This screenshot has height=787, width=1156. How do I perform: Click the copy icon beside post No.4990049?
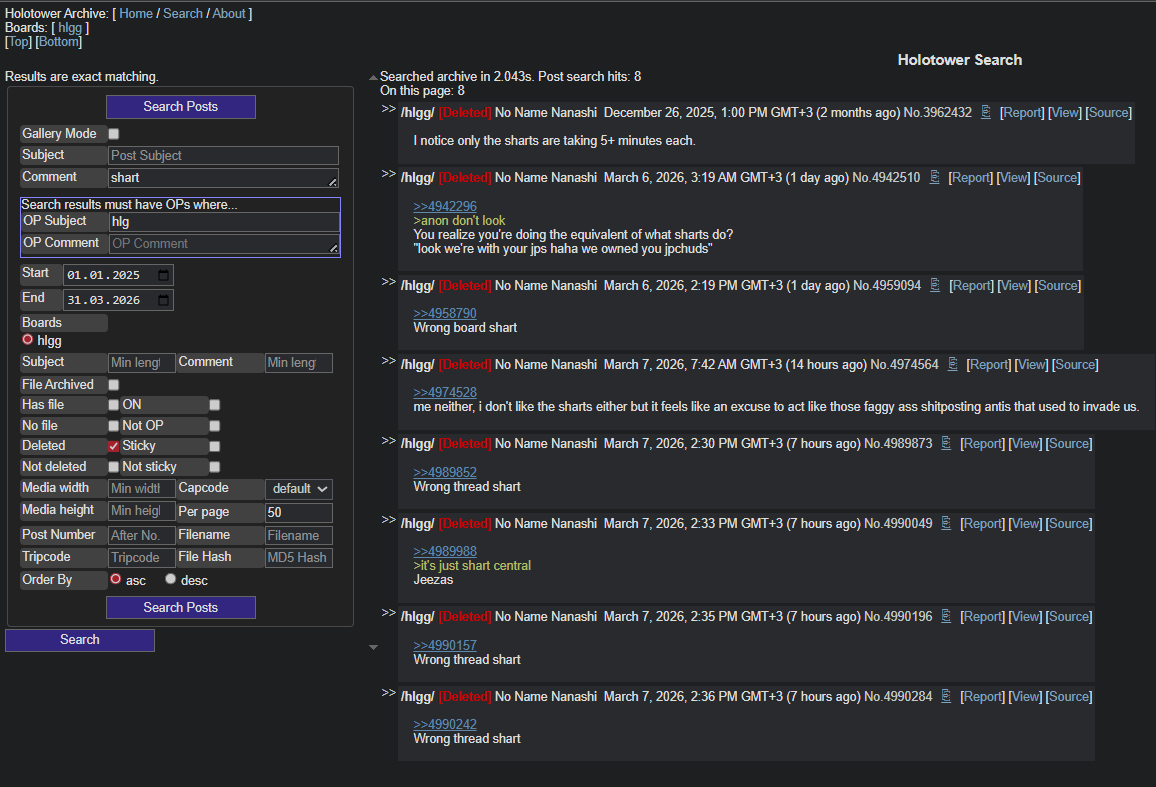946,522
